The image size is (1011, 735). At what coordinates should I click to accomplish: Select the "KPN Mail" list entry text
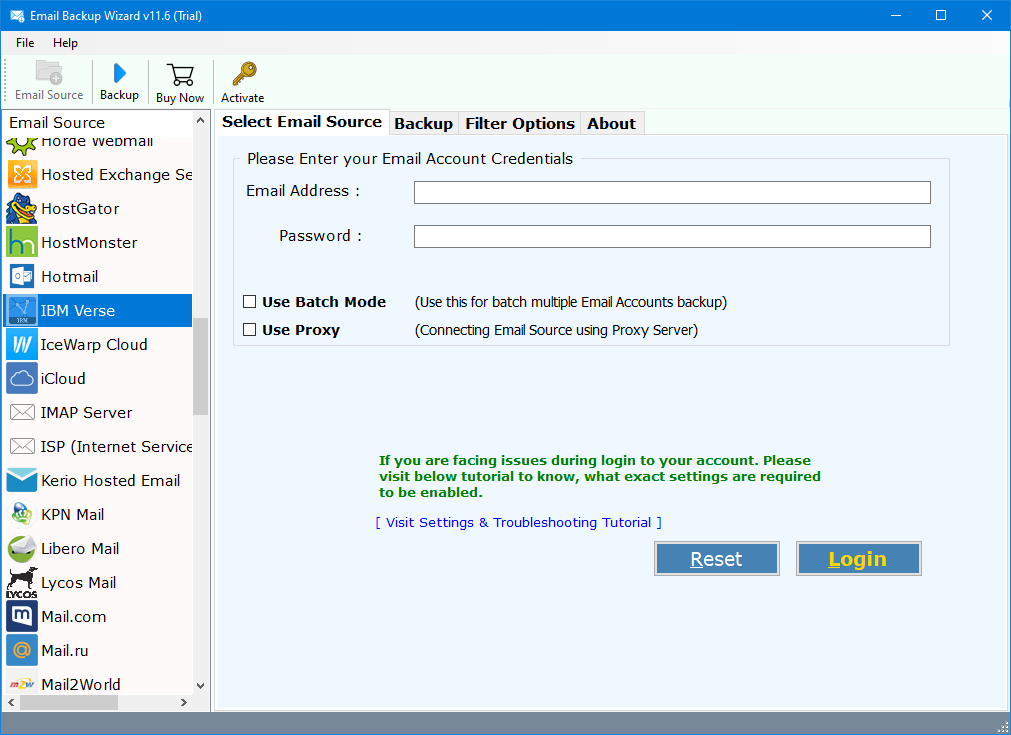tap(73, 514)
